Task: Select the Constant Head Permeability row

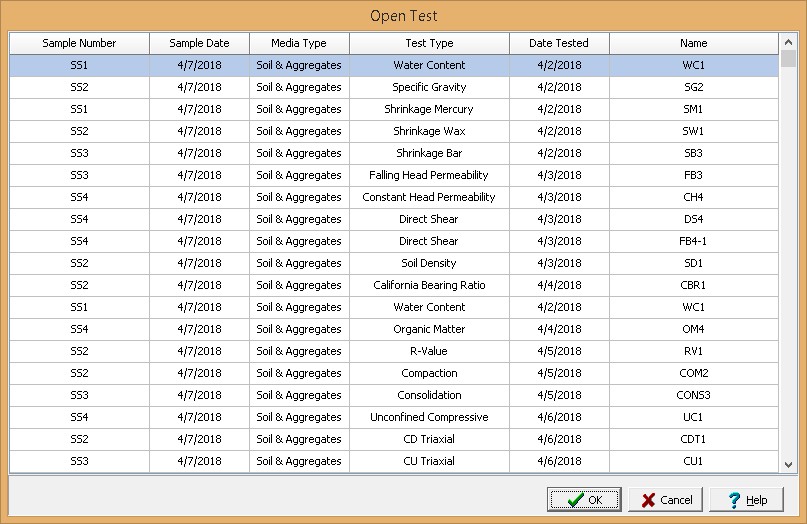Action: (x=429, y=197)
